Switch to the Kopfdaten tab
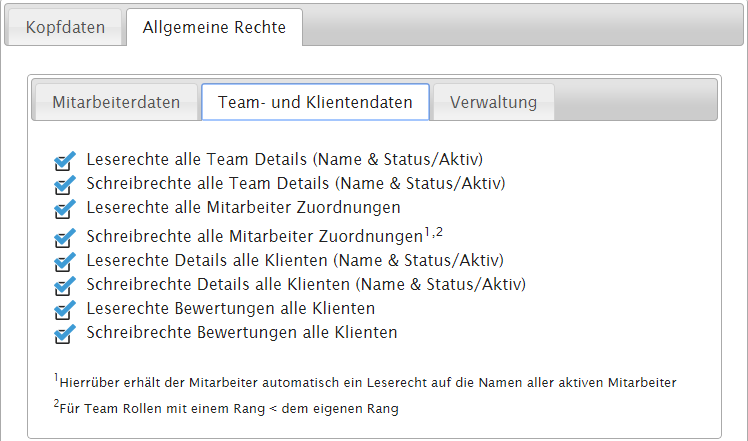Screen dimensions: 748x441 65,27
